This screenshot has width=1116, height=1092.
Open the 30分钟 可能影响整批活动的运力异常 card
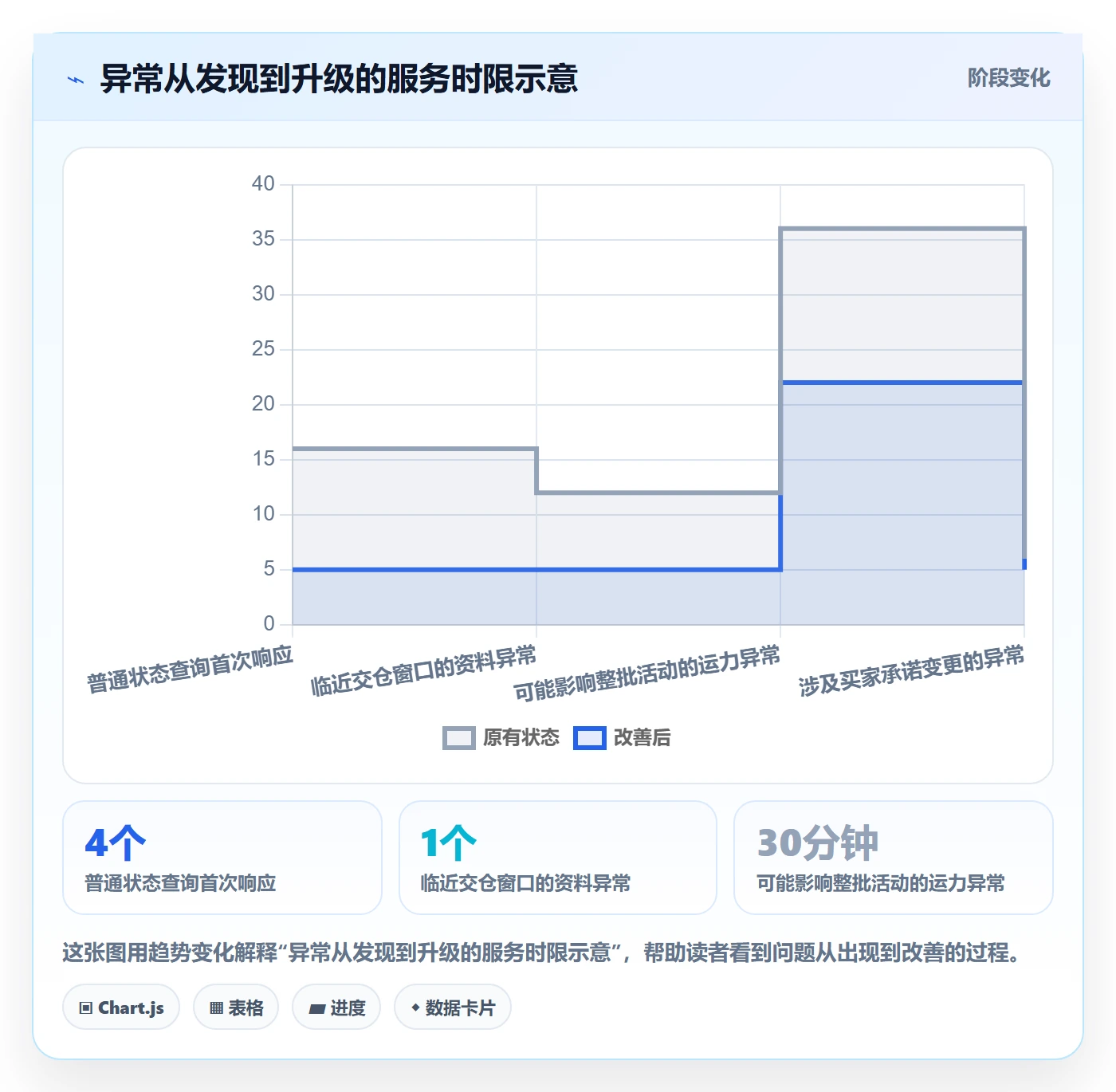[x=894, y=858]
